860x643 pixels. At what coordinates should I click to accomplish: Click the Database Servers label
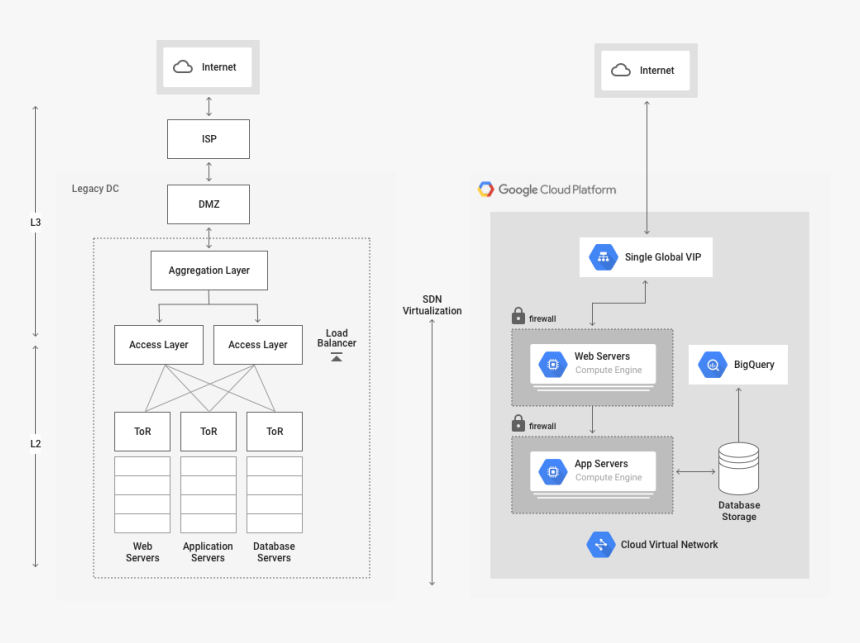[x=274, y=552]
